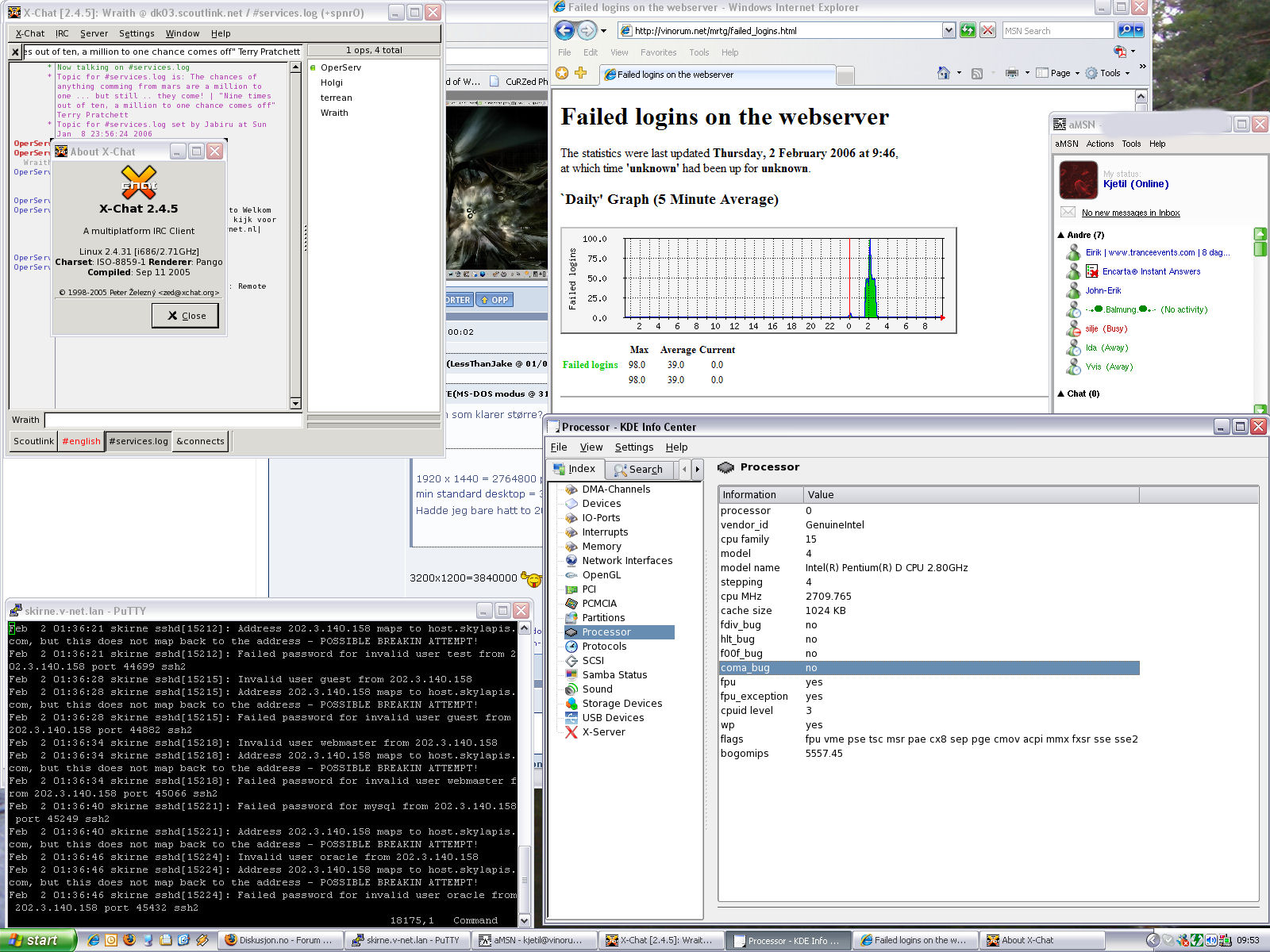
Task: Switch to the #english tab in X-Chat
Action: coord(82,441)
